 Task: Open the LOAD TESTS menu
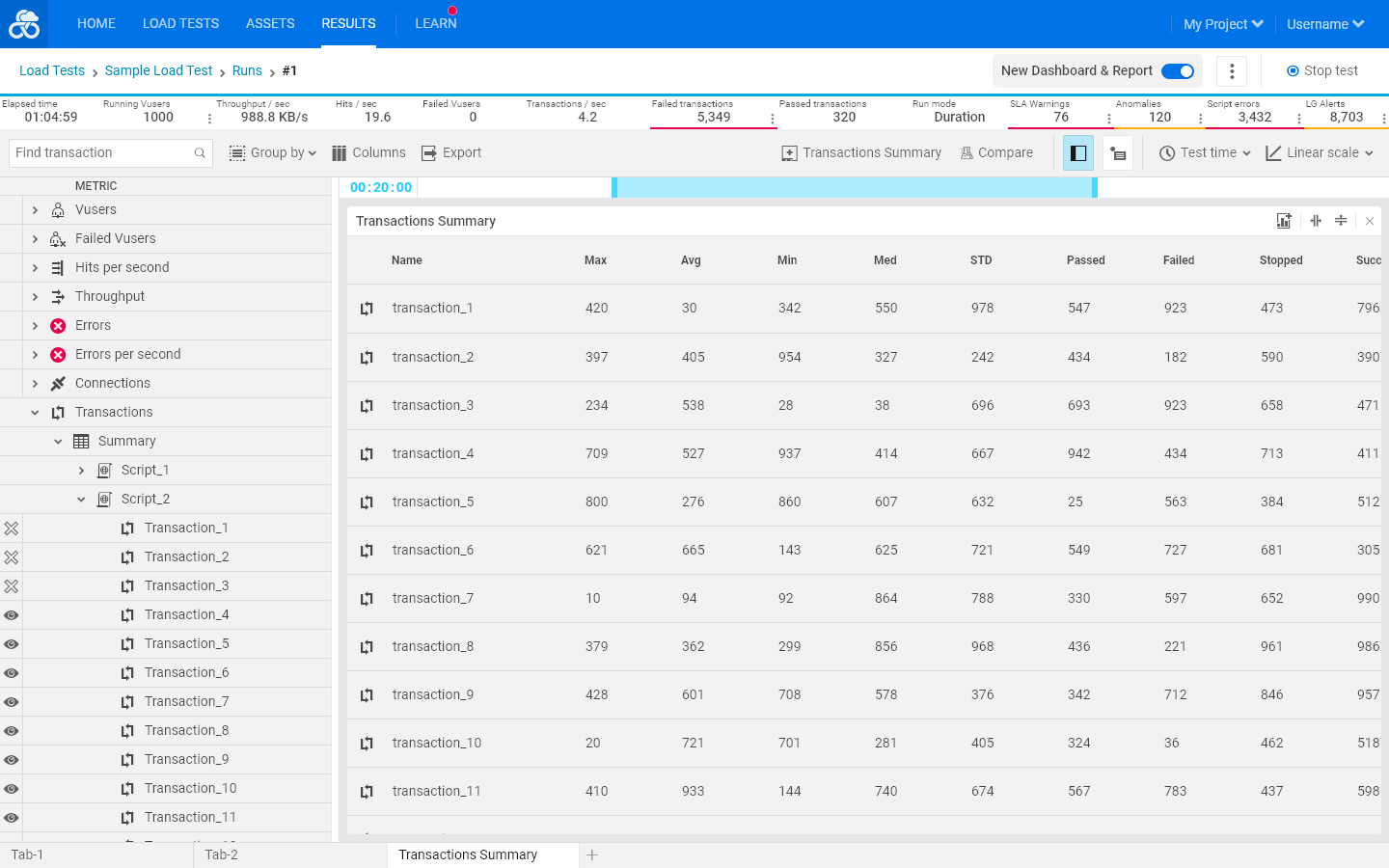180,24
